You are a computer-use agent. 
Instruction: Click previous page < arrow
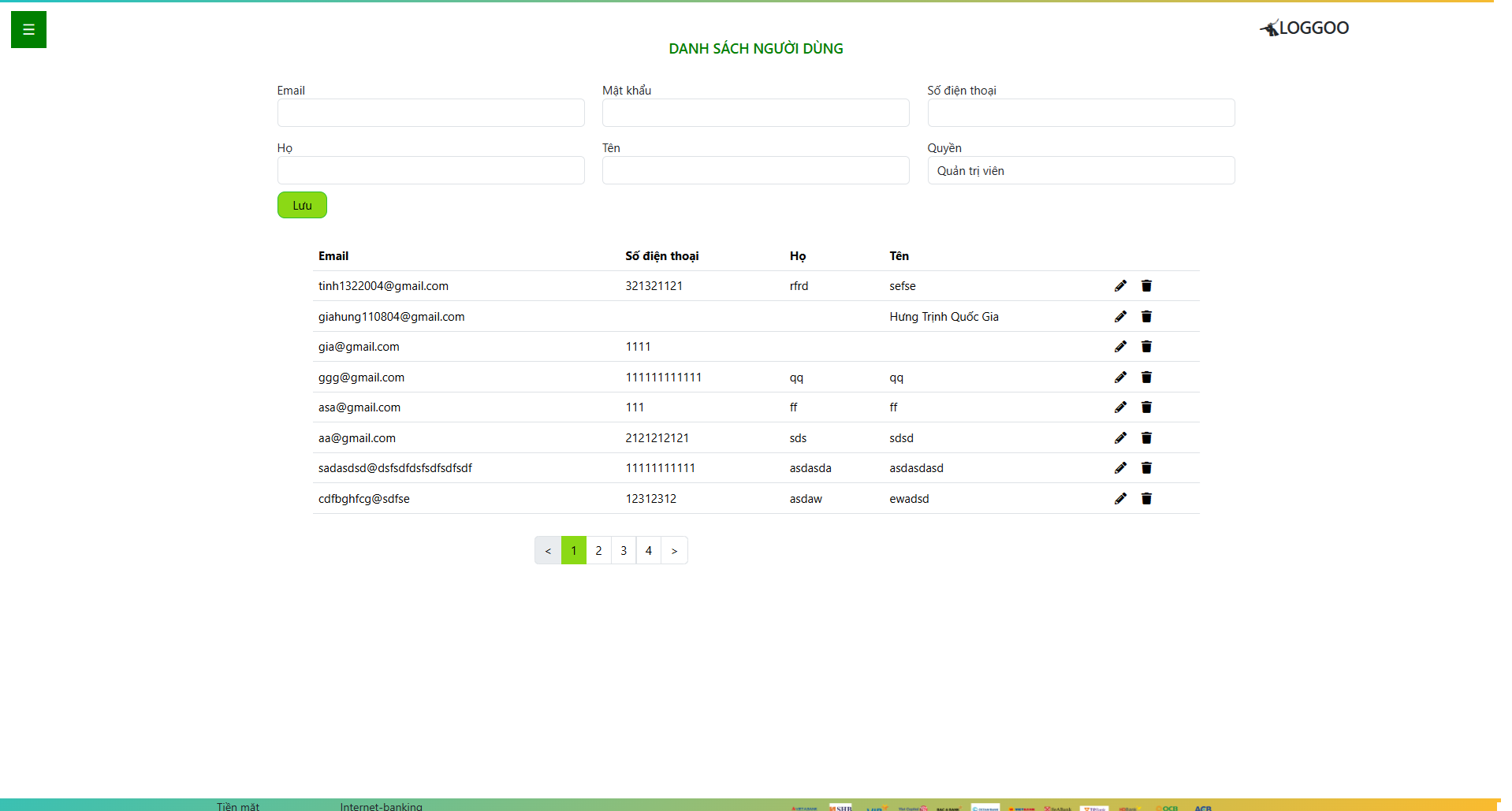coord(548,550)
